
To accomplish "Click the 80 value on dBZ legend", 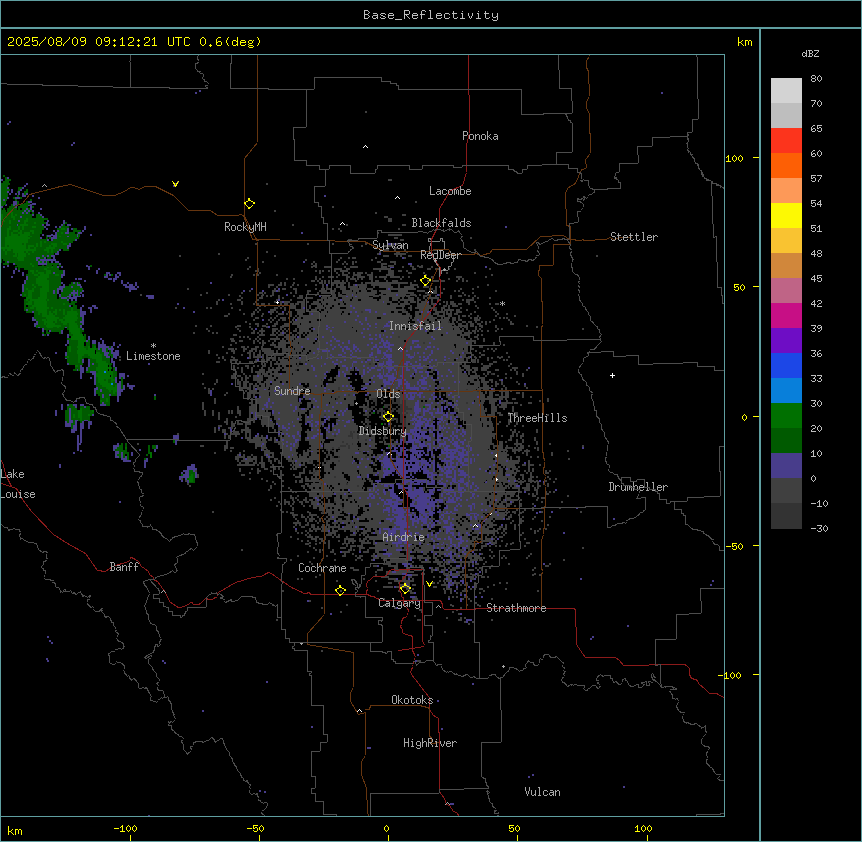I will 816,79.
